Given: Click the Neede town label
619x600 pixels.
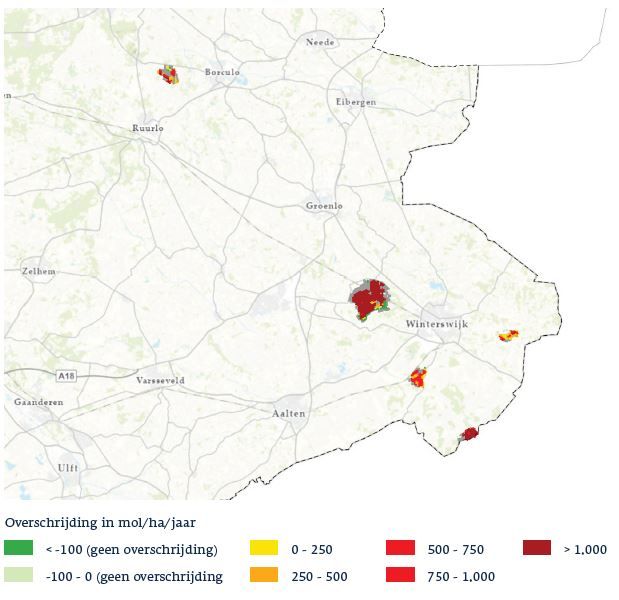Looking at the screenshot, I should [x=320, y=42].
